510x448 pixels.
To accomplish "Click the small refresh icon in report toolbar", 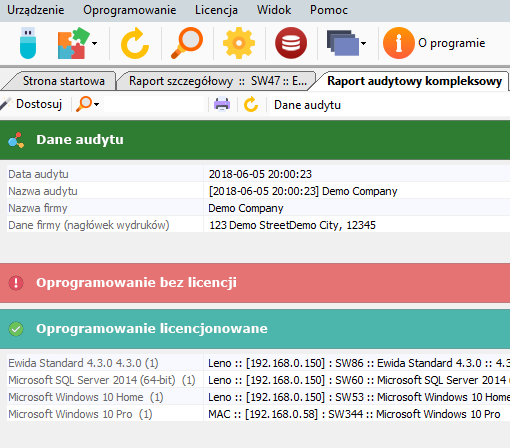I will click(x=251, y=104).
